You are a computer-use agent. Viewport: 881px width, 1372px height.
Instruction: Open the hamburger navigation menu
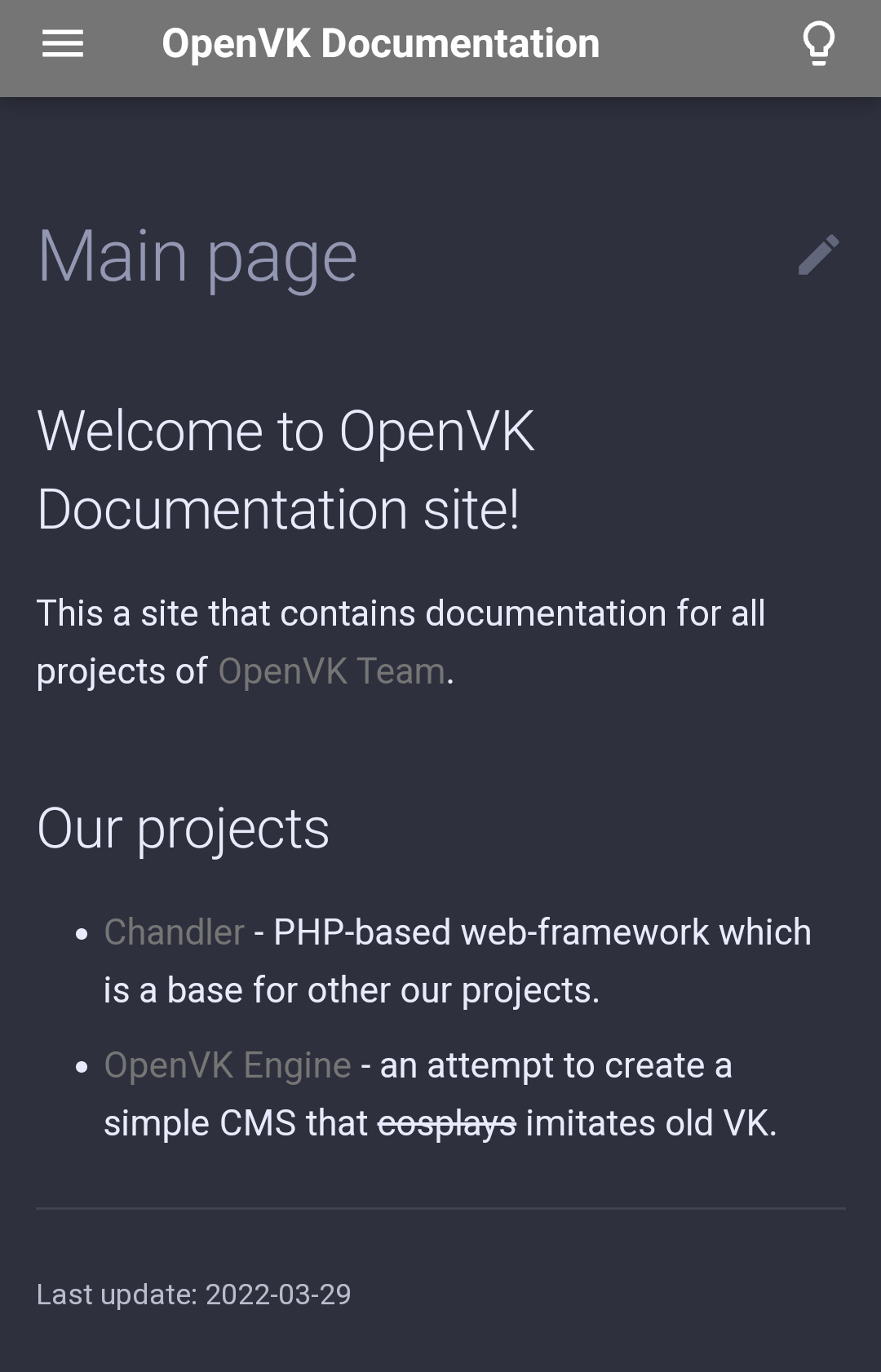tap(63, 44)
